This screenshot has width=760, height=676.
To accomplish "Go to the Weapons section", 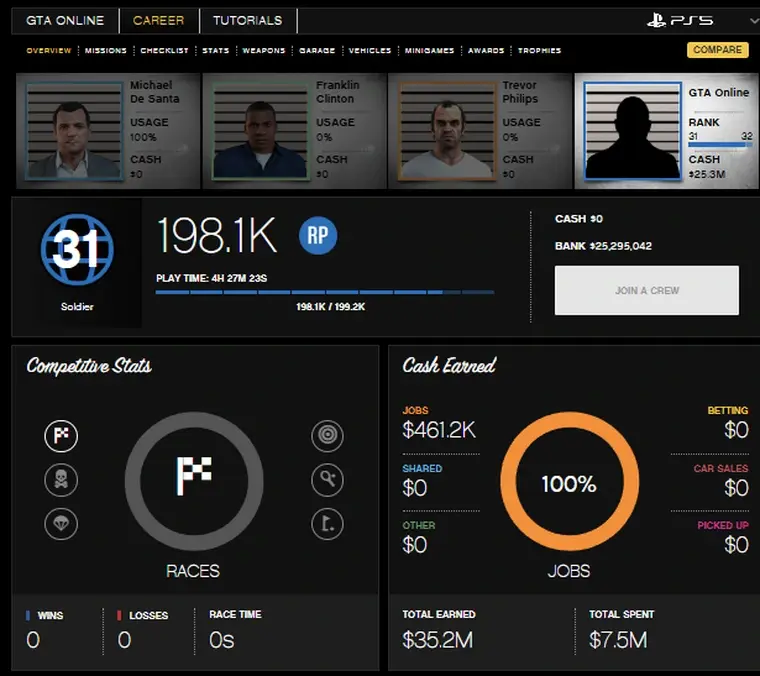I will click(264, 50).
